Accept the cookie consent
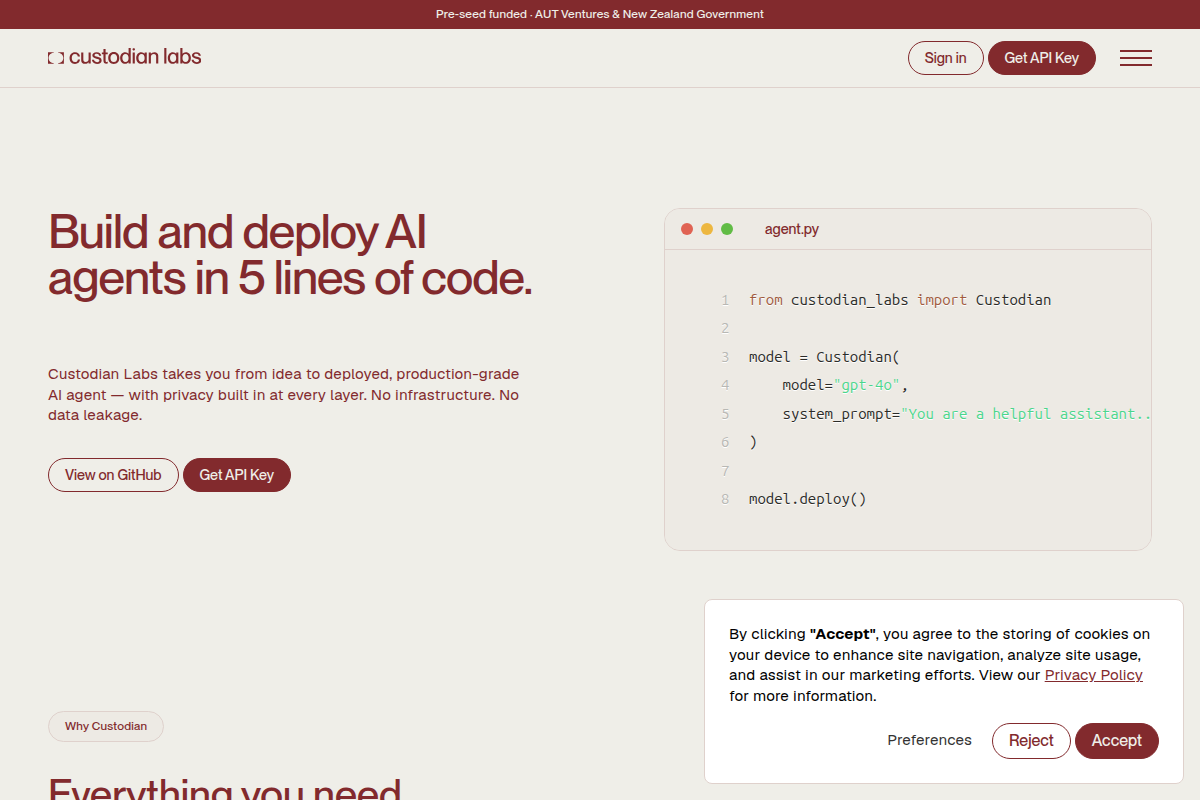1200x800 pixels. tap(1116, 741)
